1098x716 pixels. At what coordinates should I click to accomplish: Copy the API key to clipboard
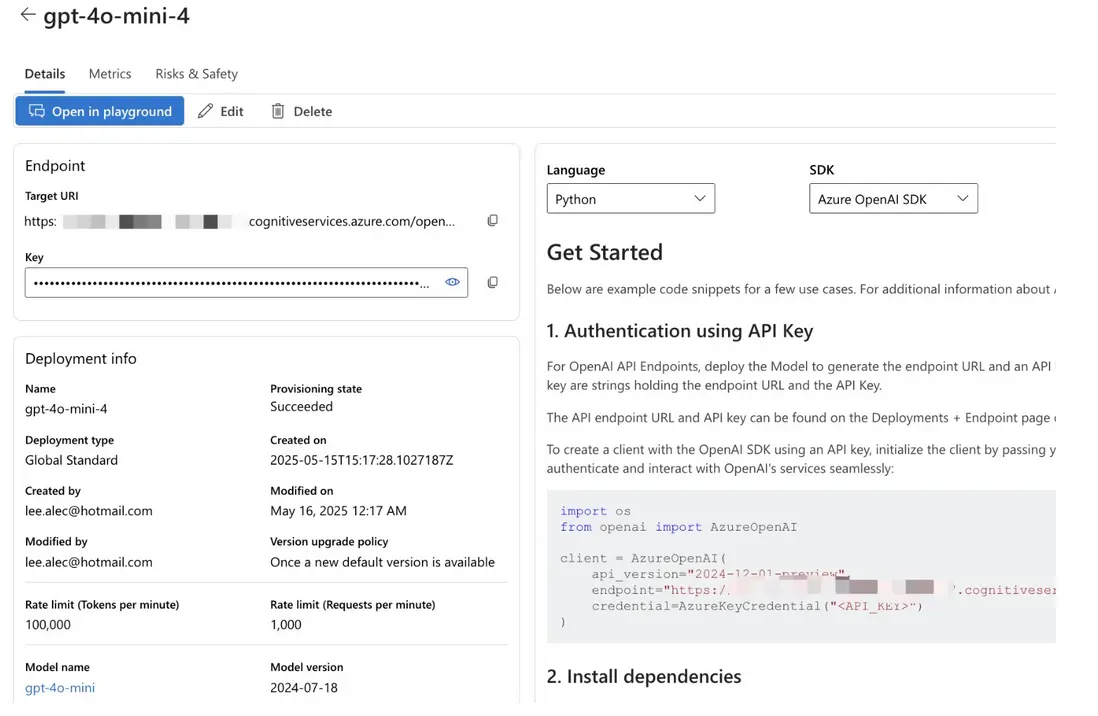pos(492,282)
